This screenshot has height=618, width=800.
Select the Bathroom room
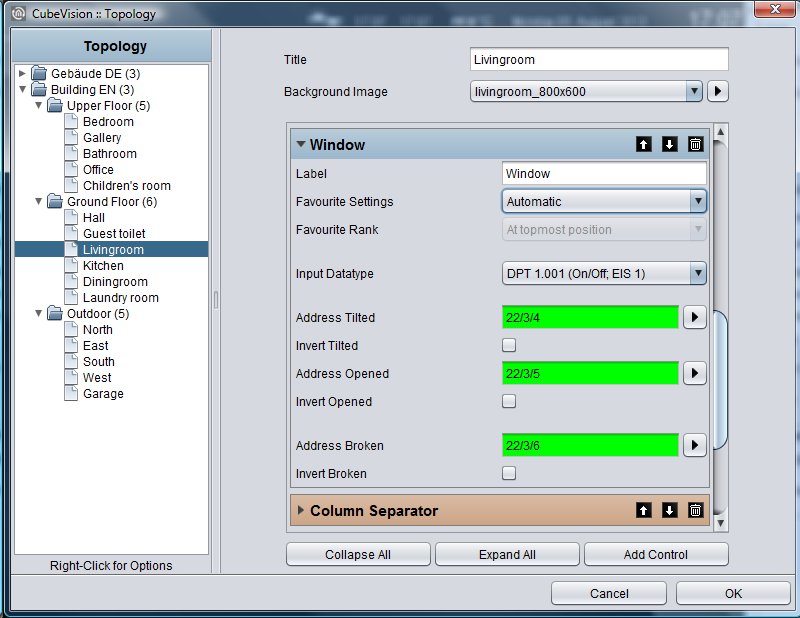pyautogui.click(x=110, y=154)
